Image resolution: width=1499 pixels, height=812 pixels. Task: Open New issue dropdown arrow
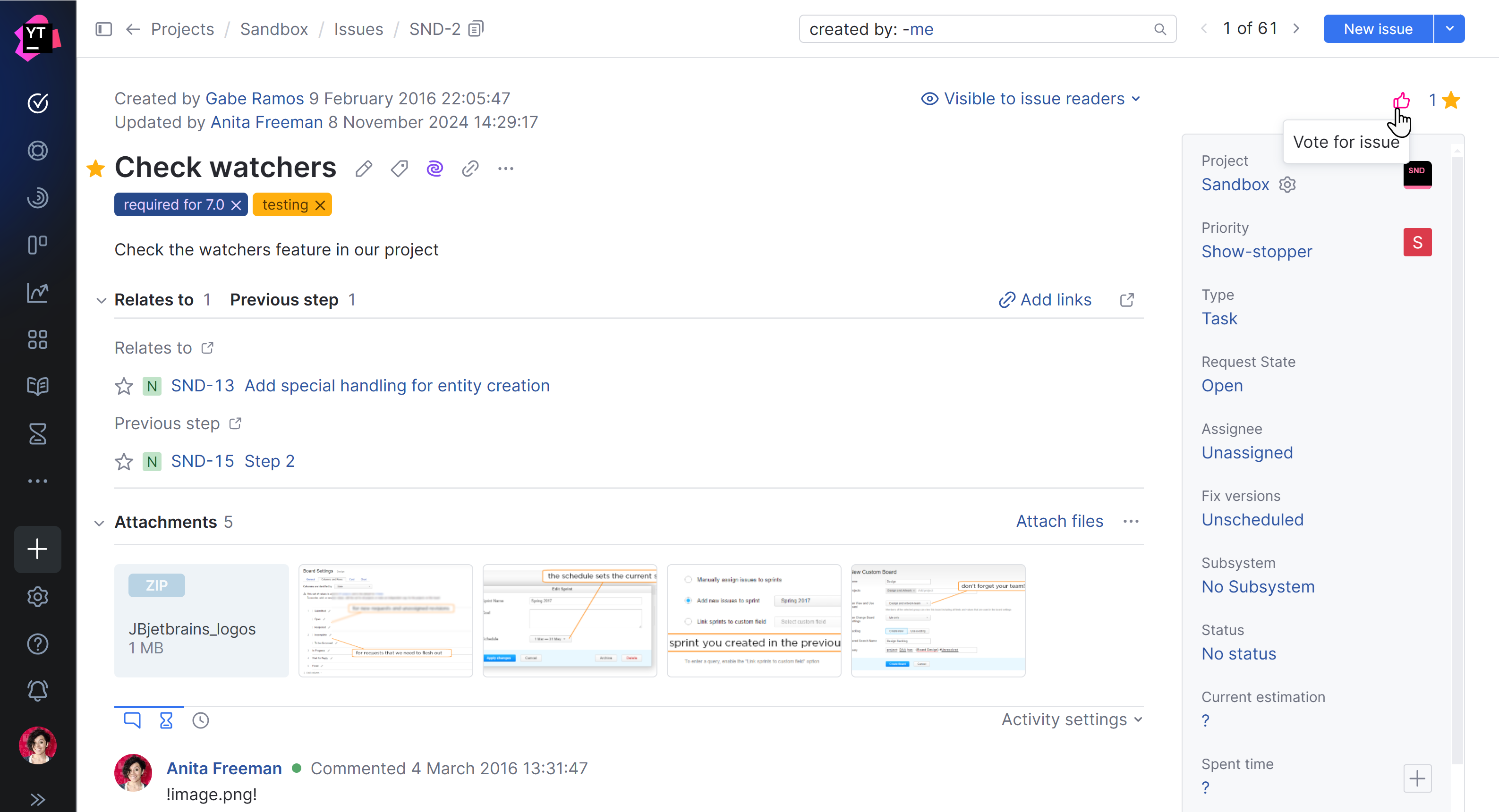coord(1449,28)
